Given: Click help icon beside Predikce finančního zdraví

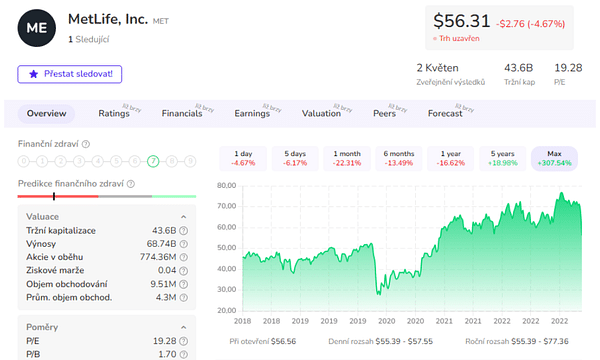Looking at the screenshot, I should pos(131,184).
